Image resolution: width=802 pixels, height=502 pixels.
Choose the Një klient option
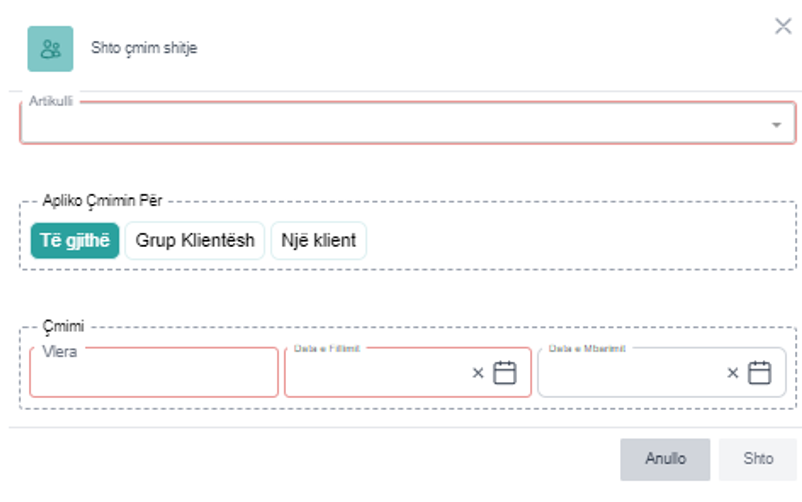(318, 241)
